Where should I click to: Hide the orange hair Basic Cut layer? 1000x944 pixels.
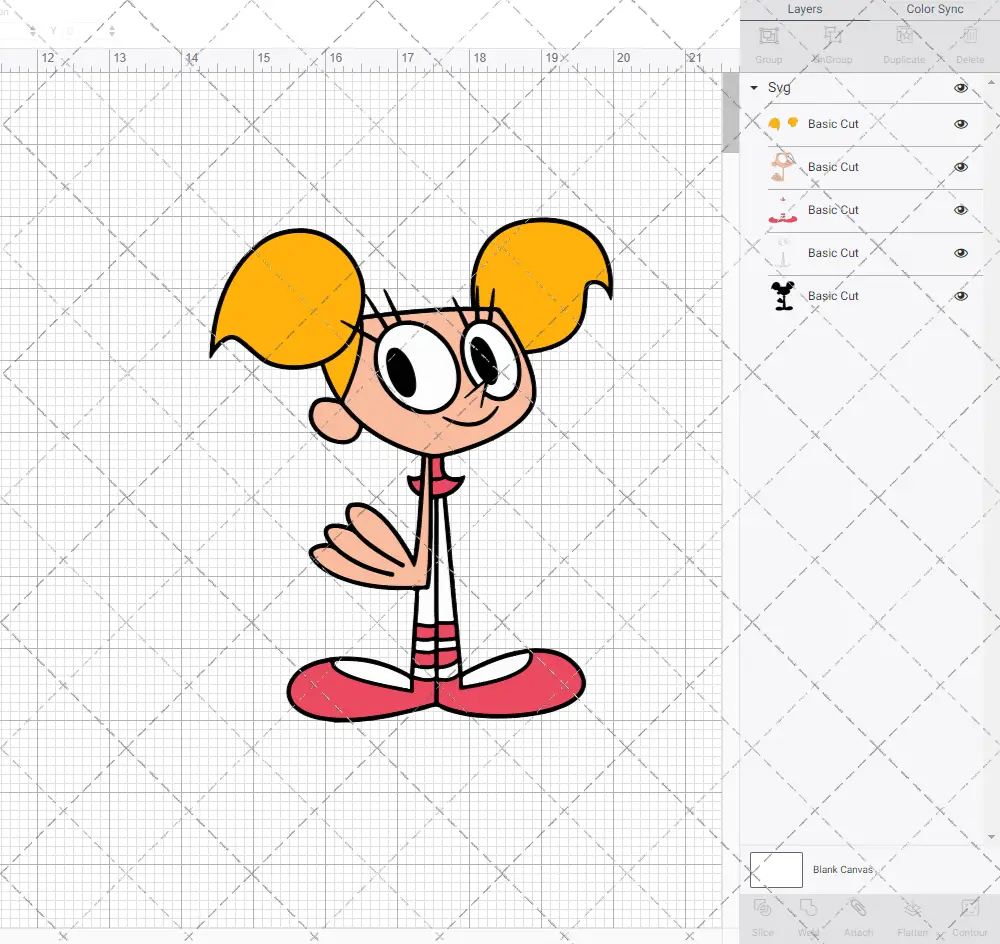(960, 124)
